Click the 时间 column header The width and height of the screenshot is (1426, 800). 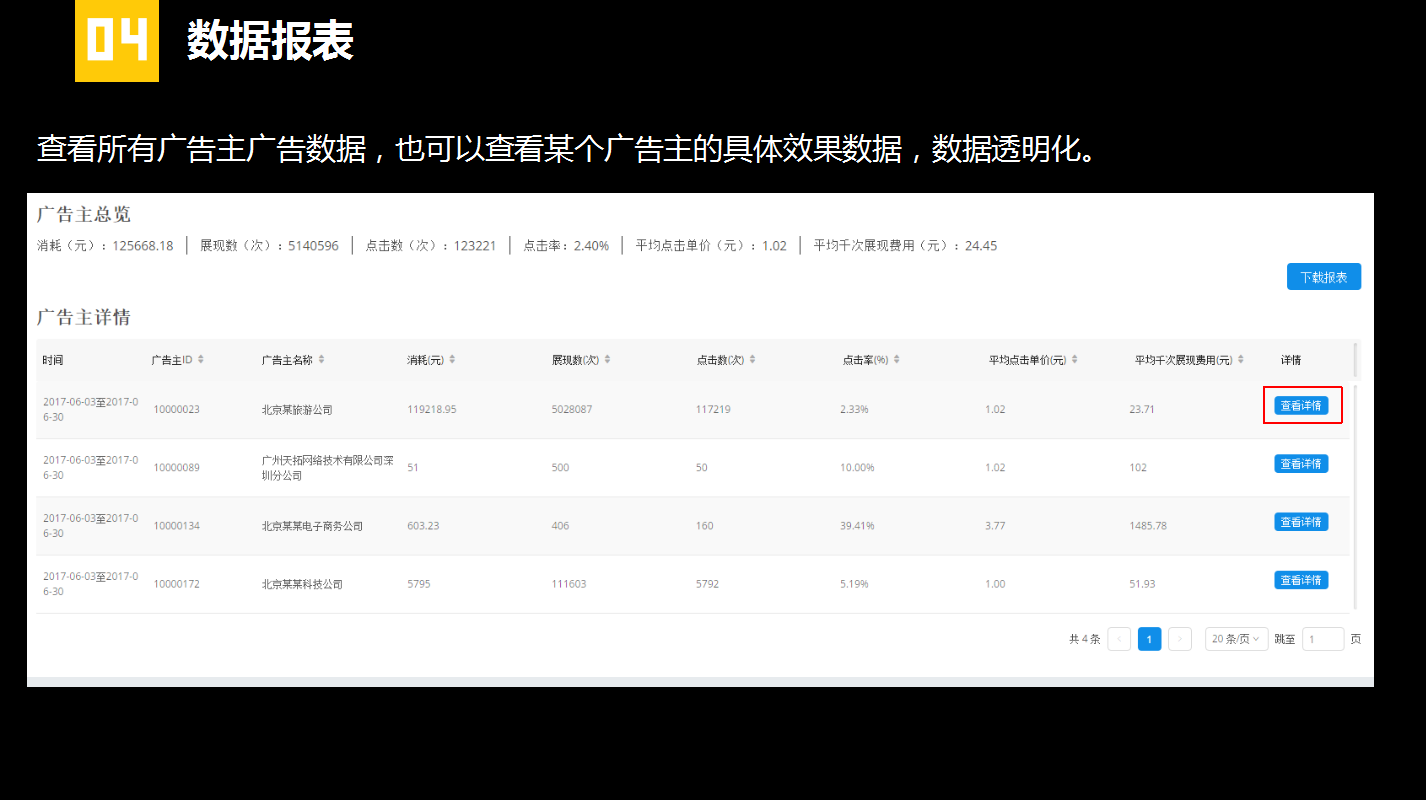click(x=53, y=360)
